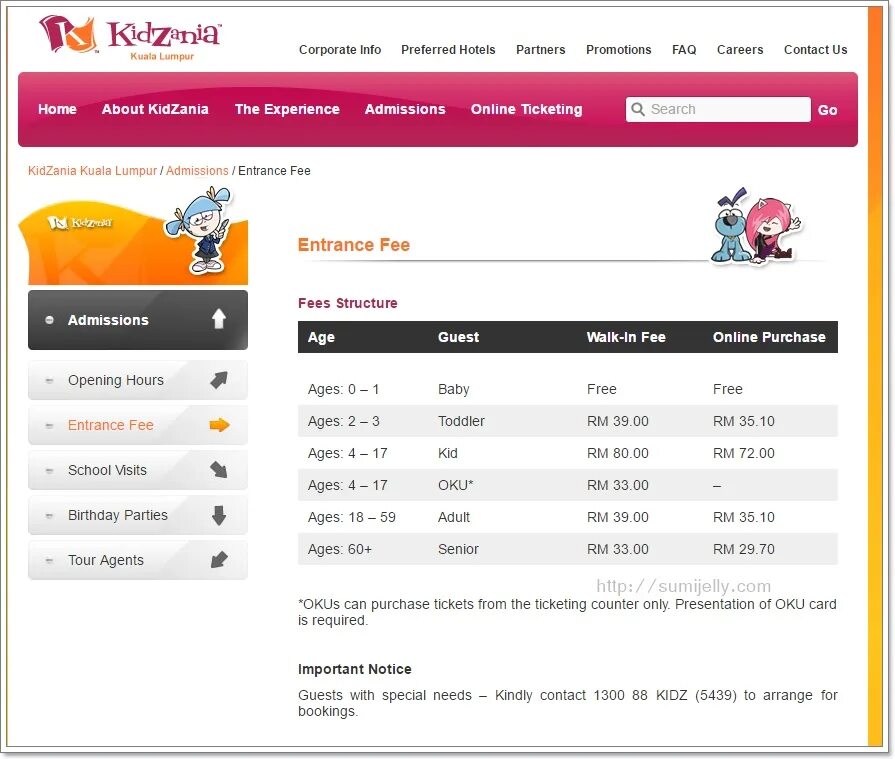Open Preferred Hotels page
The width and height of the screenshot is (895, 759).
(448, 50)
